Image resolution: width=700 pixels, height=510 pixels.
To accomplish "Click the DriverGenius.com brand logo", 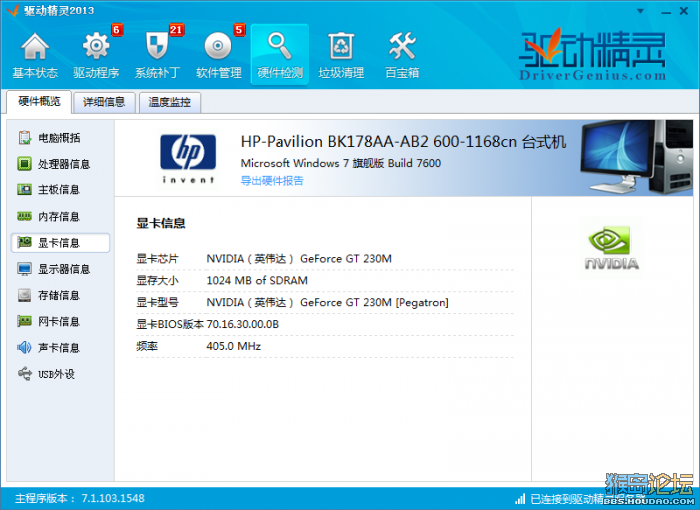I will pos(592,55).
